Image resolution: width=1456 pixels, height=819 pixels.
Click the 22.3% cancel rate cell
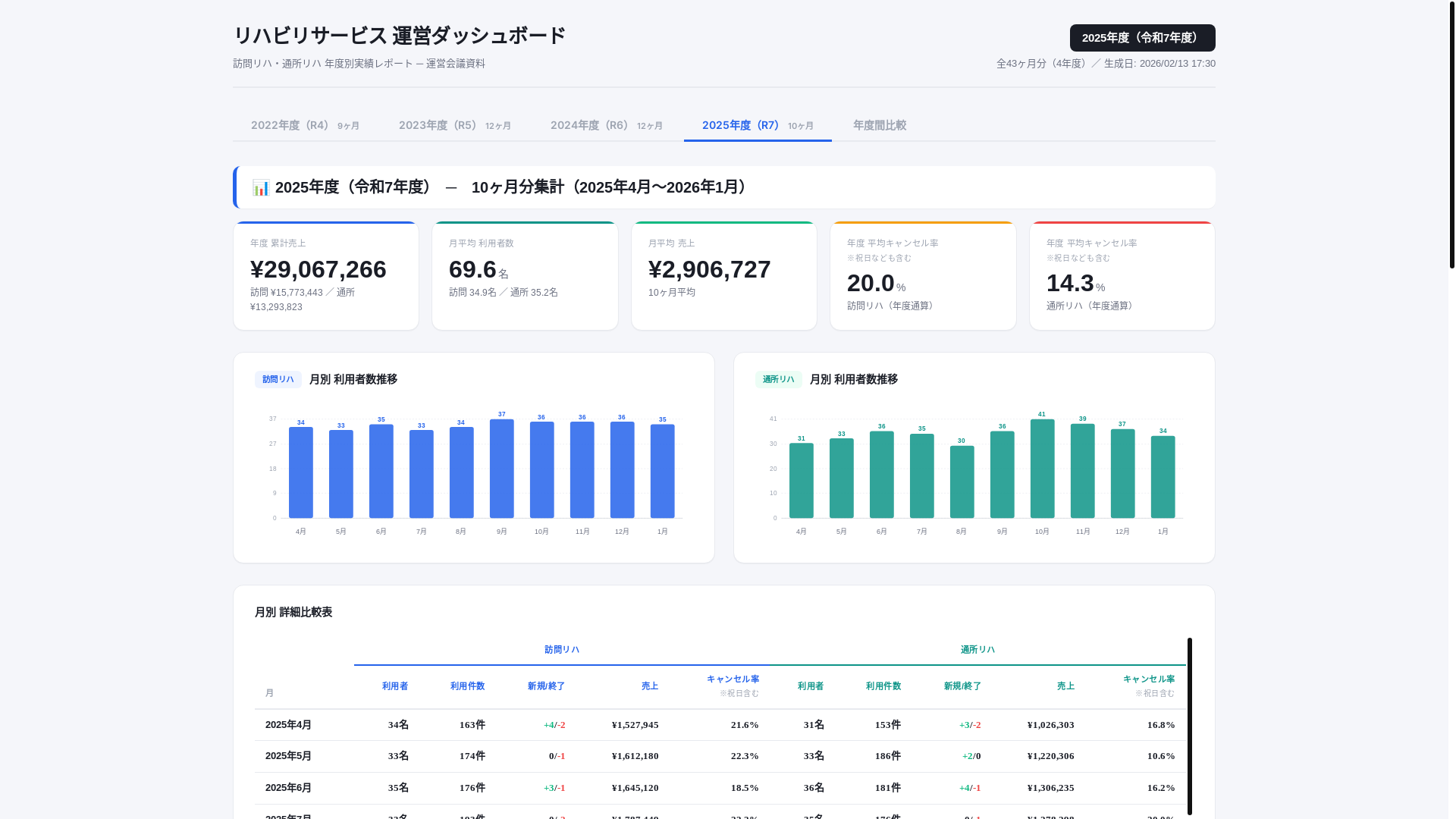(x=745, y=756)
